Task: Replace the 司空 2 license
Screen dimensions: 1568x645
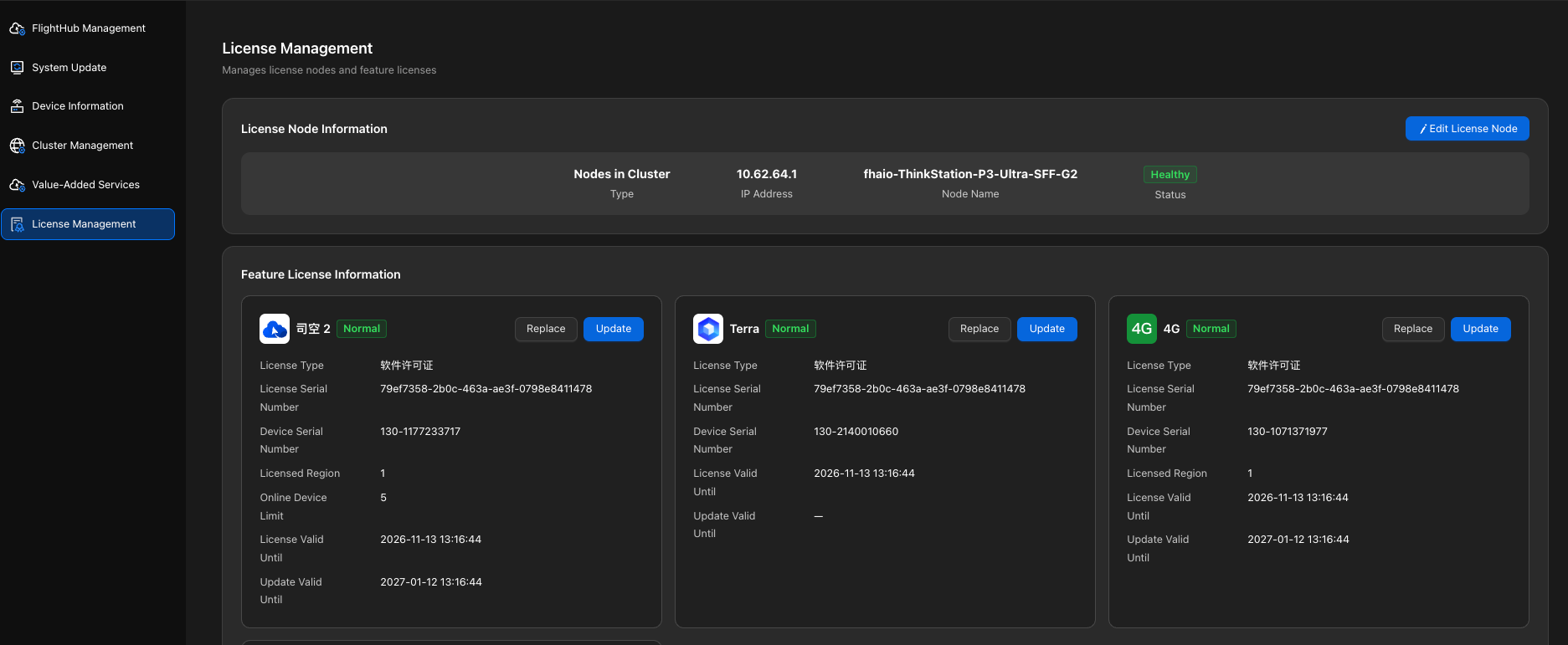Action: click(546, 329)
